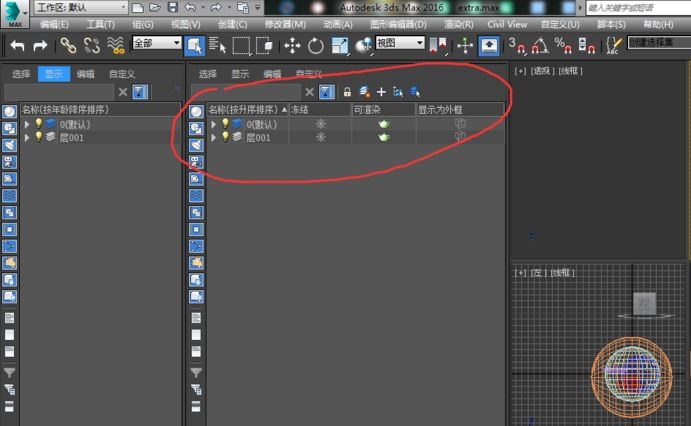Select the Select and Place tool
This screenshot has width=691, height=426.
coord(364,46)
